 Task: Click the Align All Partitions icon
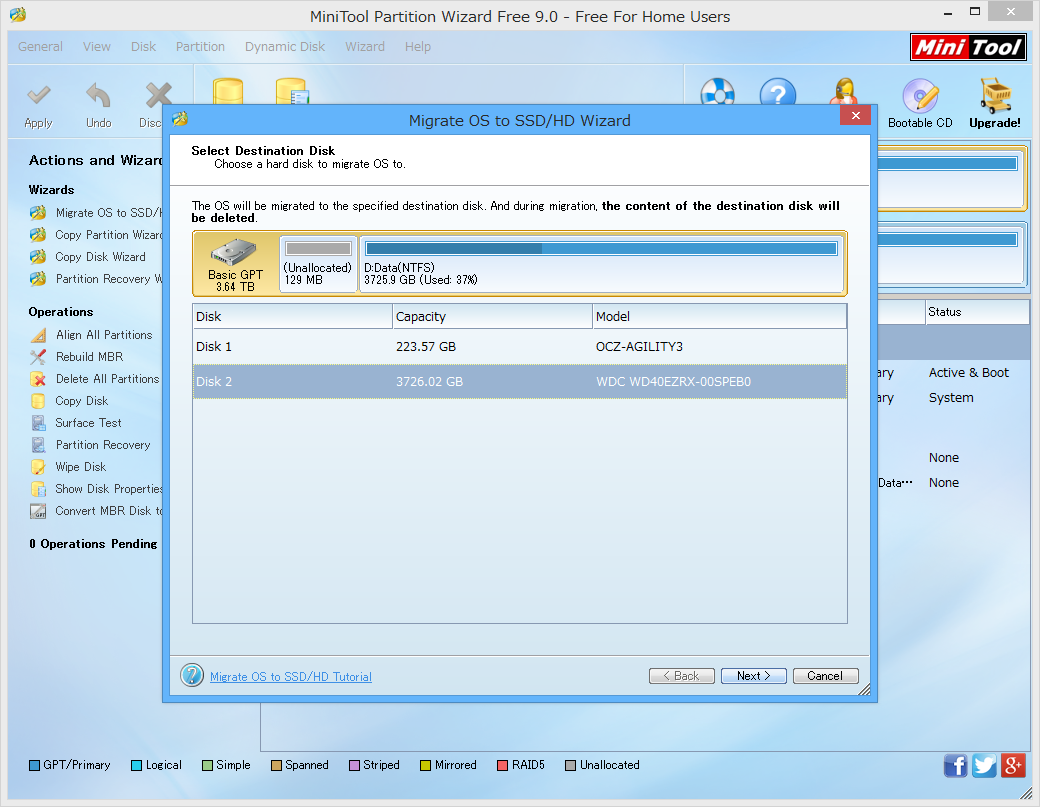[x=38, y=335]
